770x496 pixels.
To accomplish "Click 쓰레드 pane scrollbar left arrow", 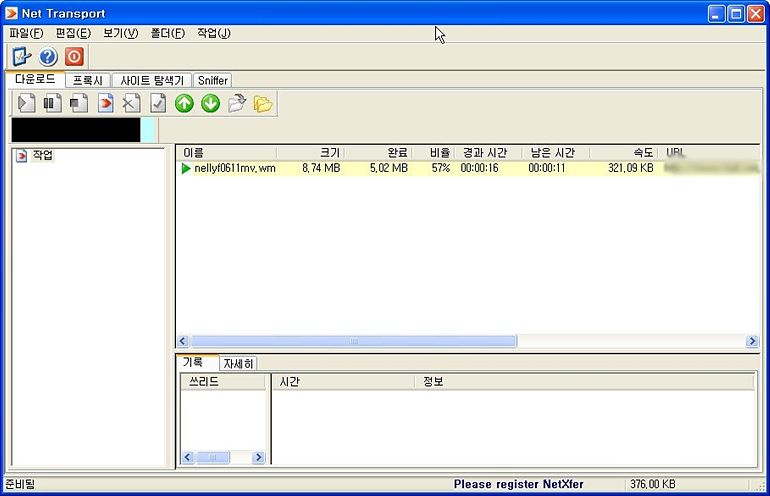I will point(188,457).
